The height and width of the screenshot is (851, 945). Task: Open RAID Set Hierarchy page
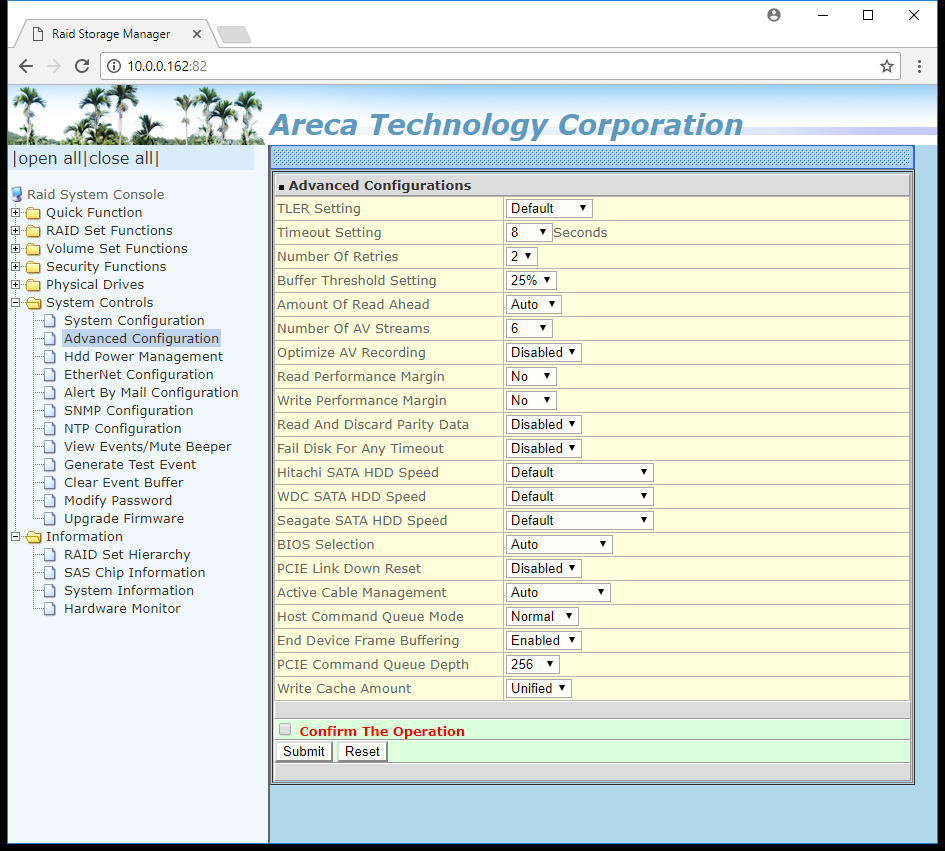[x=127, y=555]
